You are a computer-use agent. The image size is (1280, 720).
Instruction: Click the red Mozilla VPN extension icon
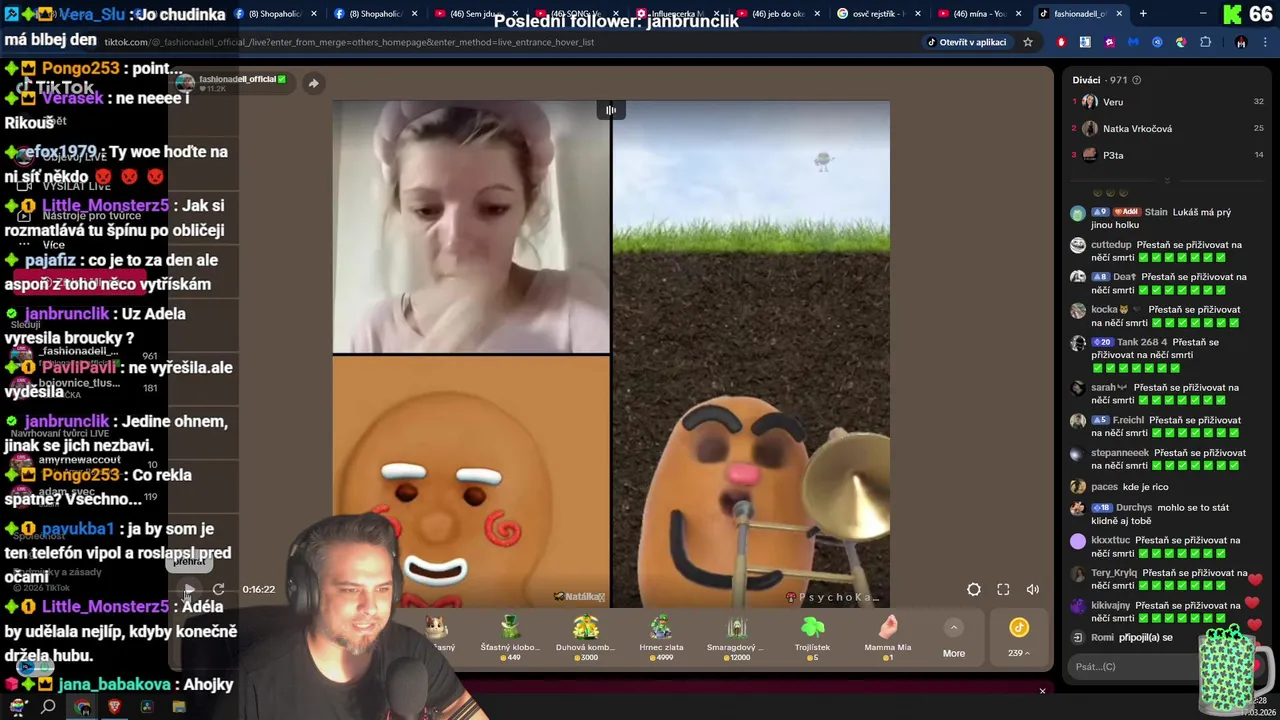pos(1061,43)
